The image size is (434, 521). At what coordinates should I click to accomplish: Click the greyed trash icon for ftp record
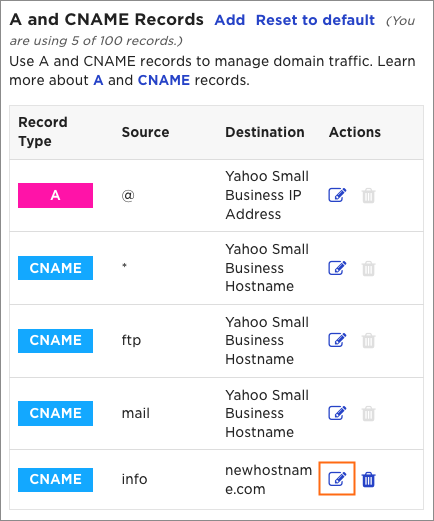pos(368,340)
